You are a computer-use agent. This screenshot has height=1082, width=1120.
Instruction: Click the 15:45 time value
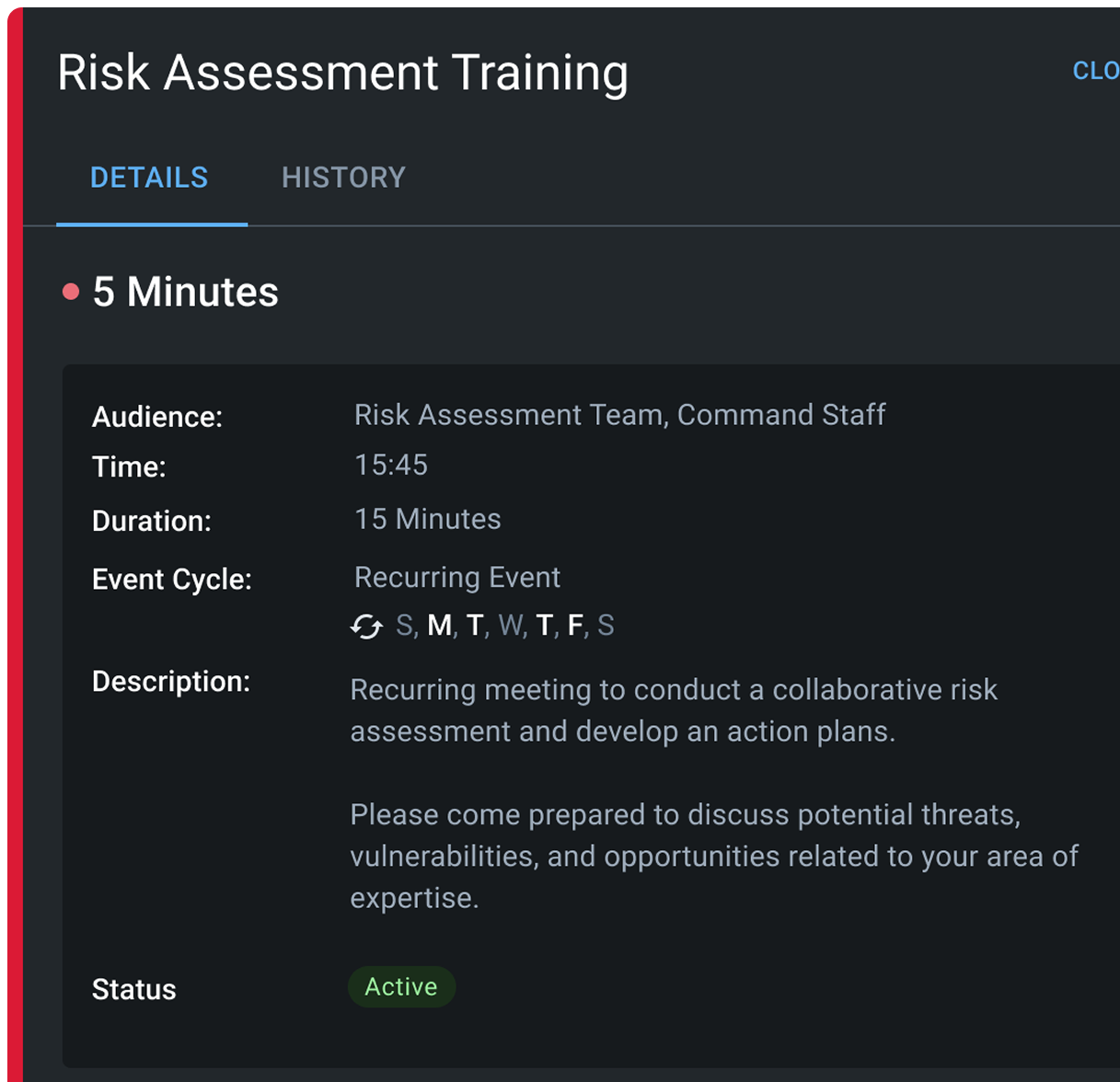coord(391,466)
